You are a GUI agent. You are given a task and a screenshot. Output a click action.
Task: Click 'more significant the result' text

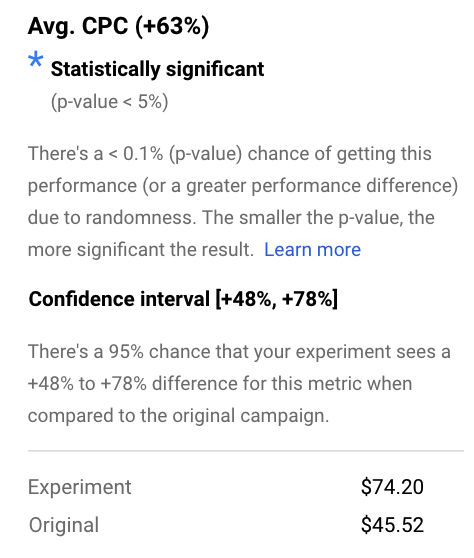click(x=141, y=249)
